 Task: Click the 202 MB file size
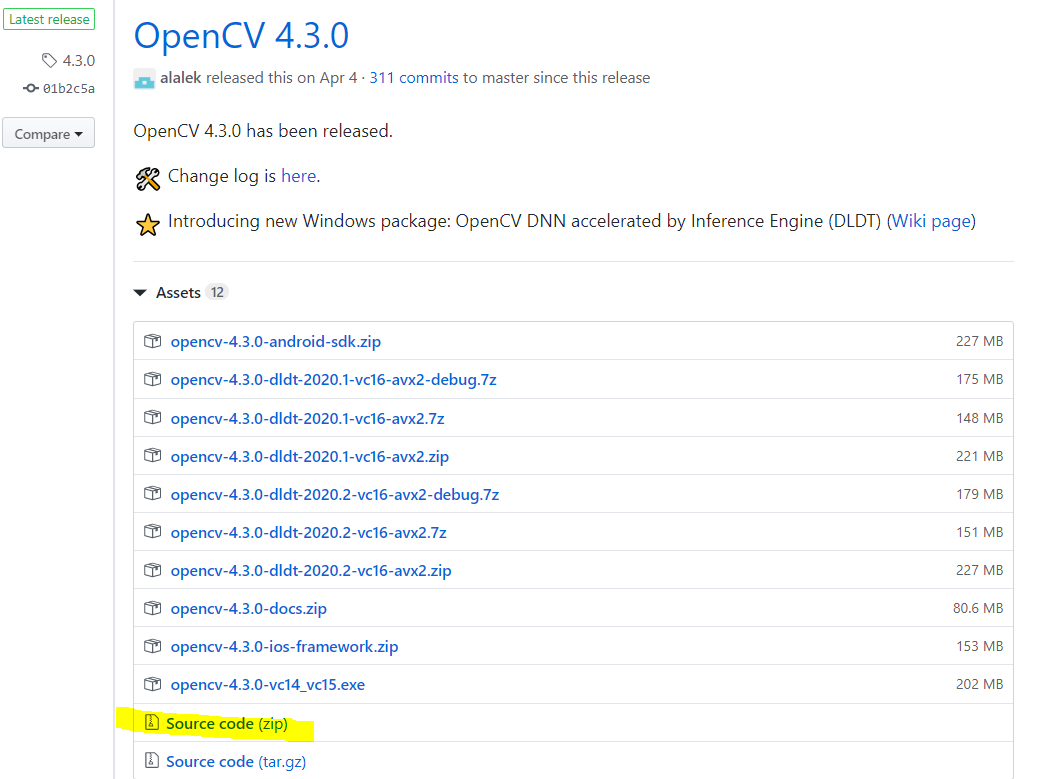click(x=979, y=684)
